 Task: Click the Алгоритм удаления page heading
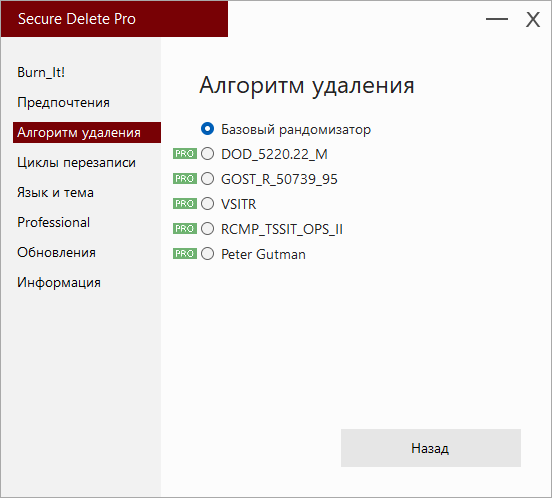coord(307,86)
